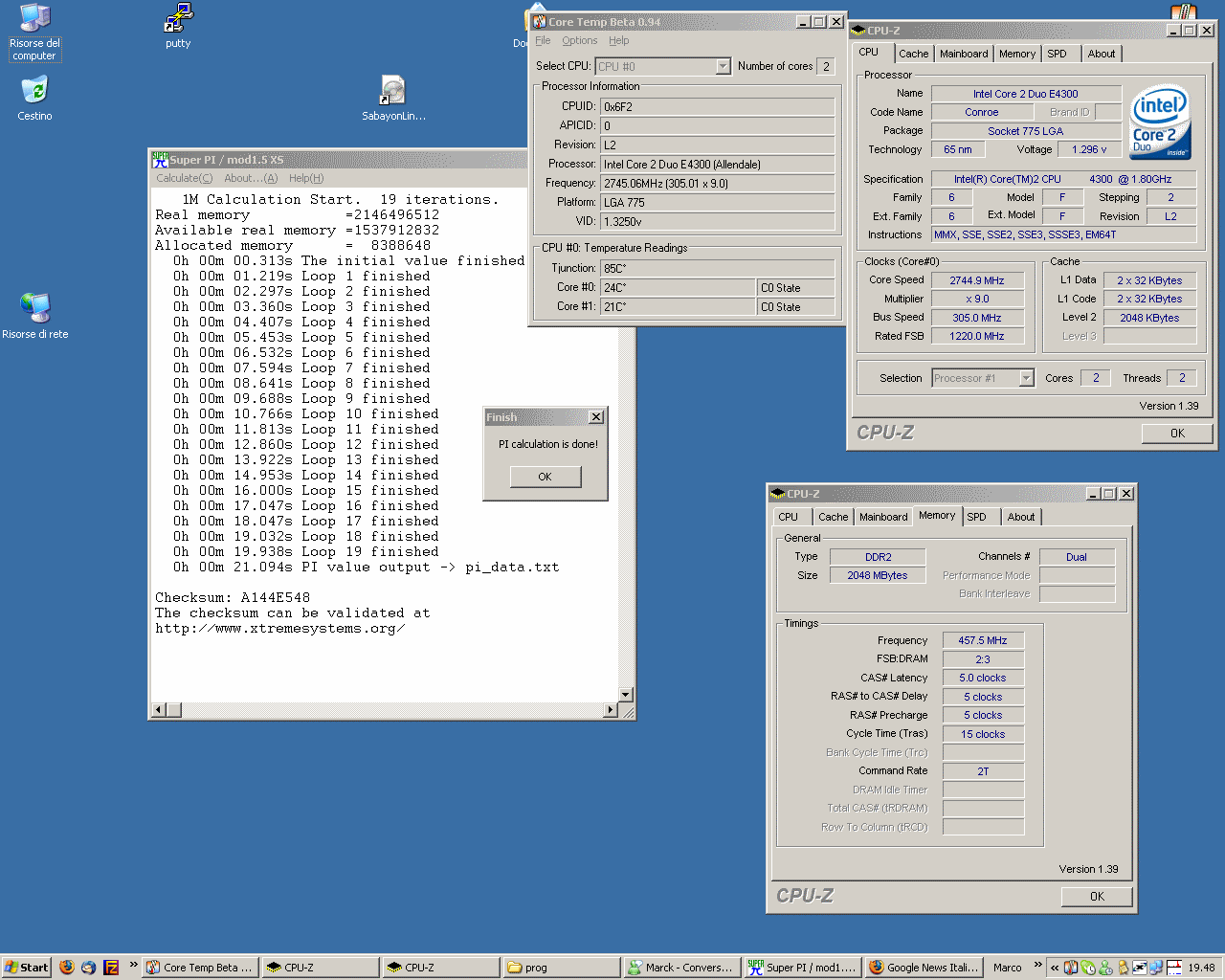Click Super PI horizontal scrollbar left arrow
The width and height of the screenshot is (1225, 980).
[x=159, y=710]
